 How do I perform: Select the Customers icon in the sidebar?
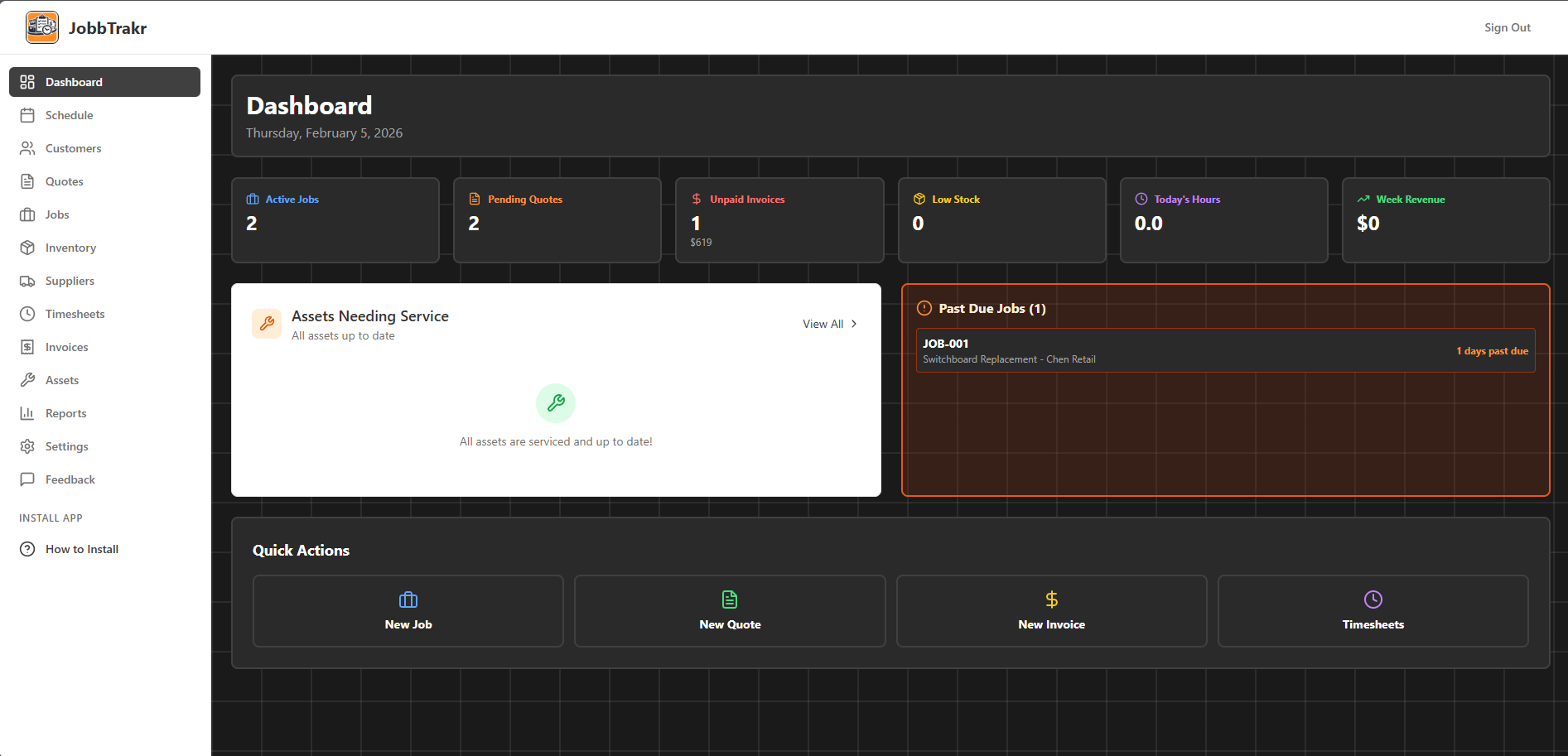27,148
